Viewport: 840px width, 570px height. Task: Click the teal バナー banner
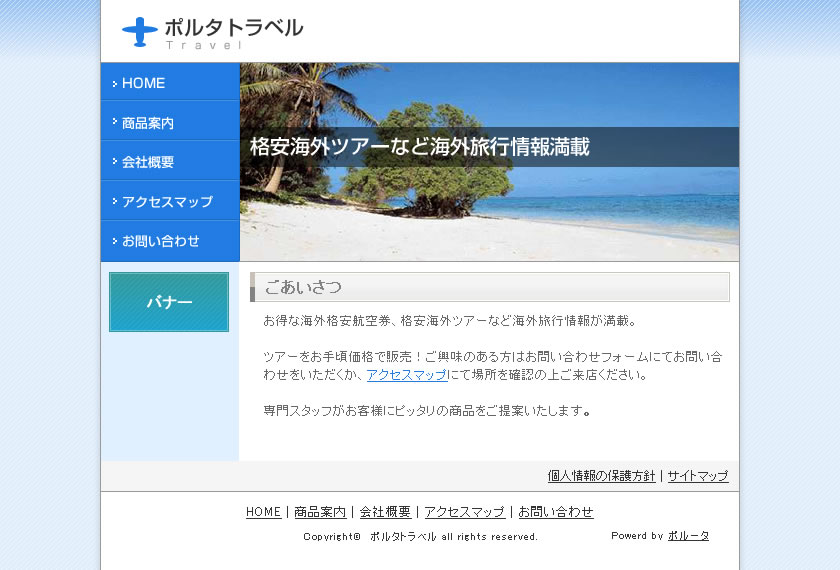[169, 302]
